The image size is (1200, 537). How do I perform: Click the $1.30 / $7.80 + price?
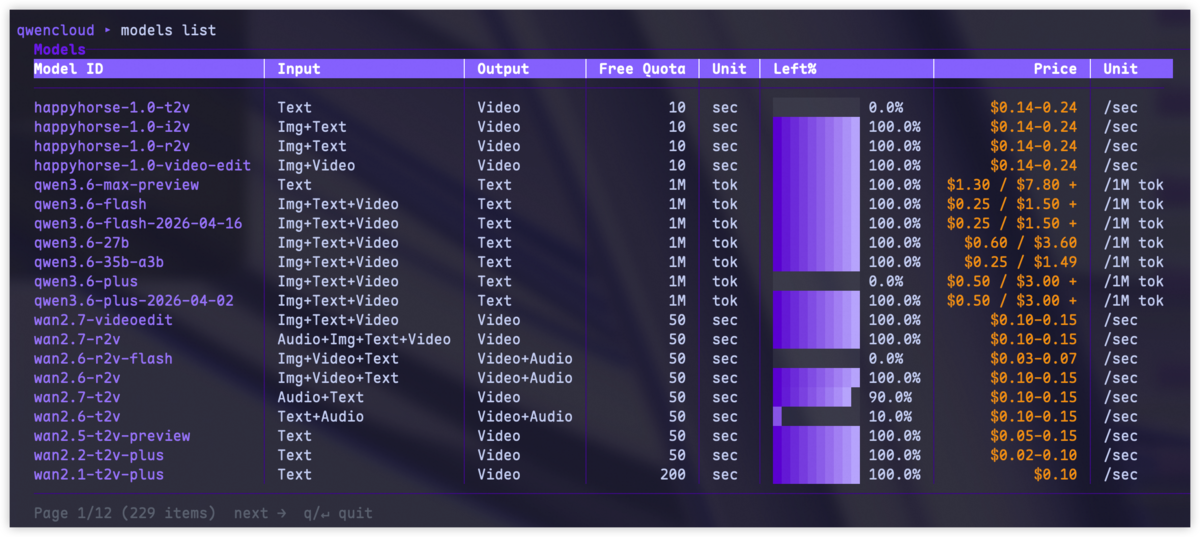1012,185
